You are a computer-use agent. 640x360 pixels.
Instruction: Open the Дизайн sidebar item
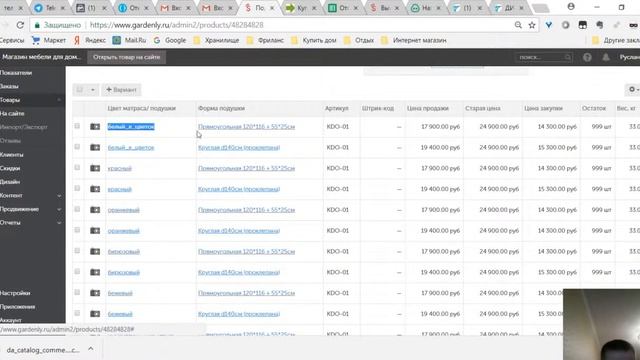[x=10, y=182]
